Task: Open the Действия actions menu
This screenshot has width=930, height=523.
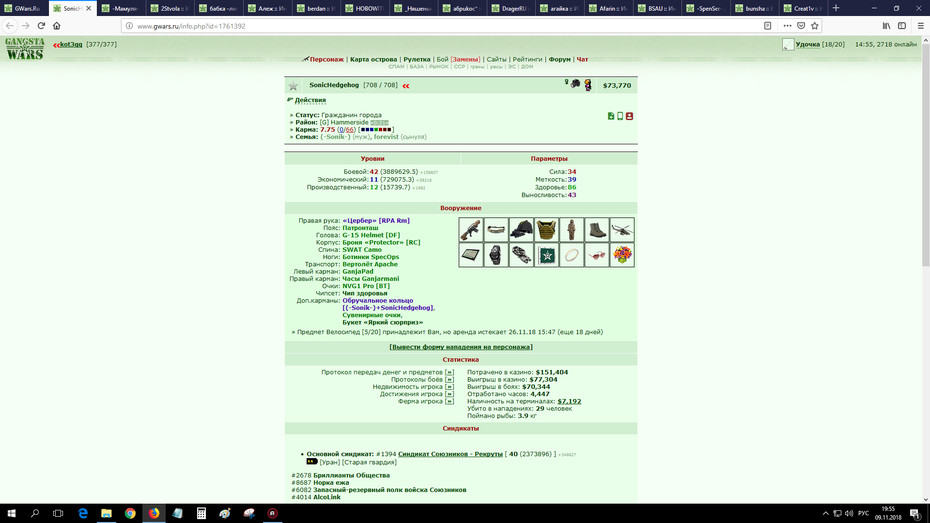Action: (x=310, y=100)
